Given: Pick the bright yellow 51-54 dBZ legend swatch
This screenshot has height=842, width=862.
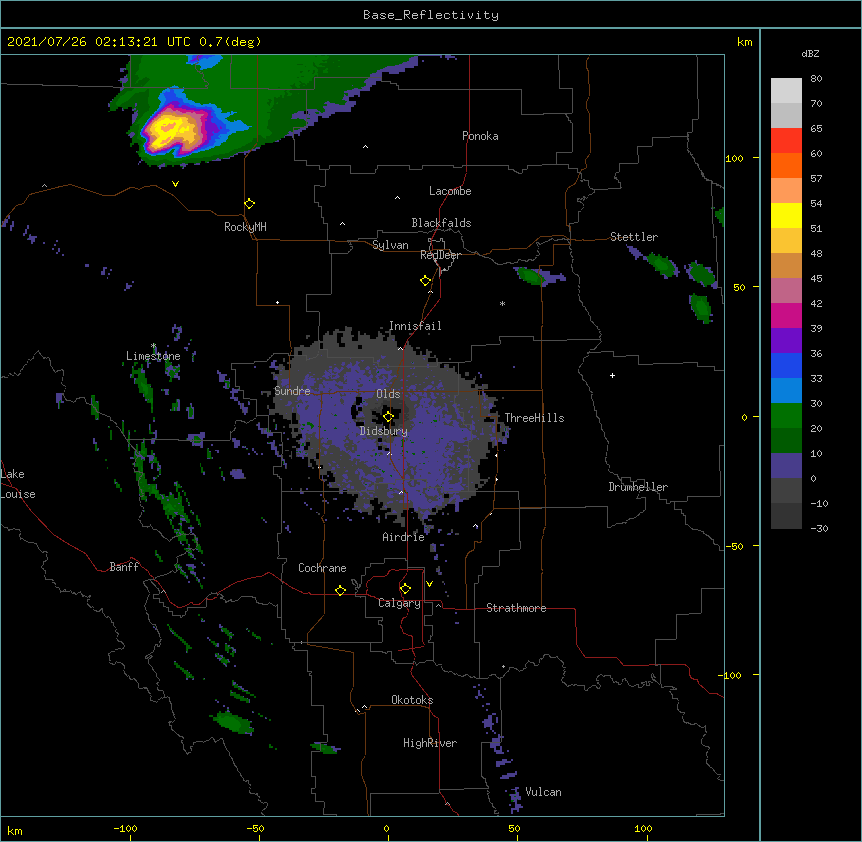Looking at the screenshot, I should coord(786,215).
